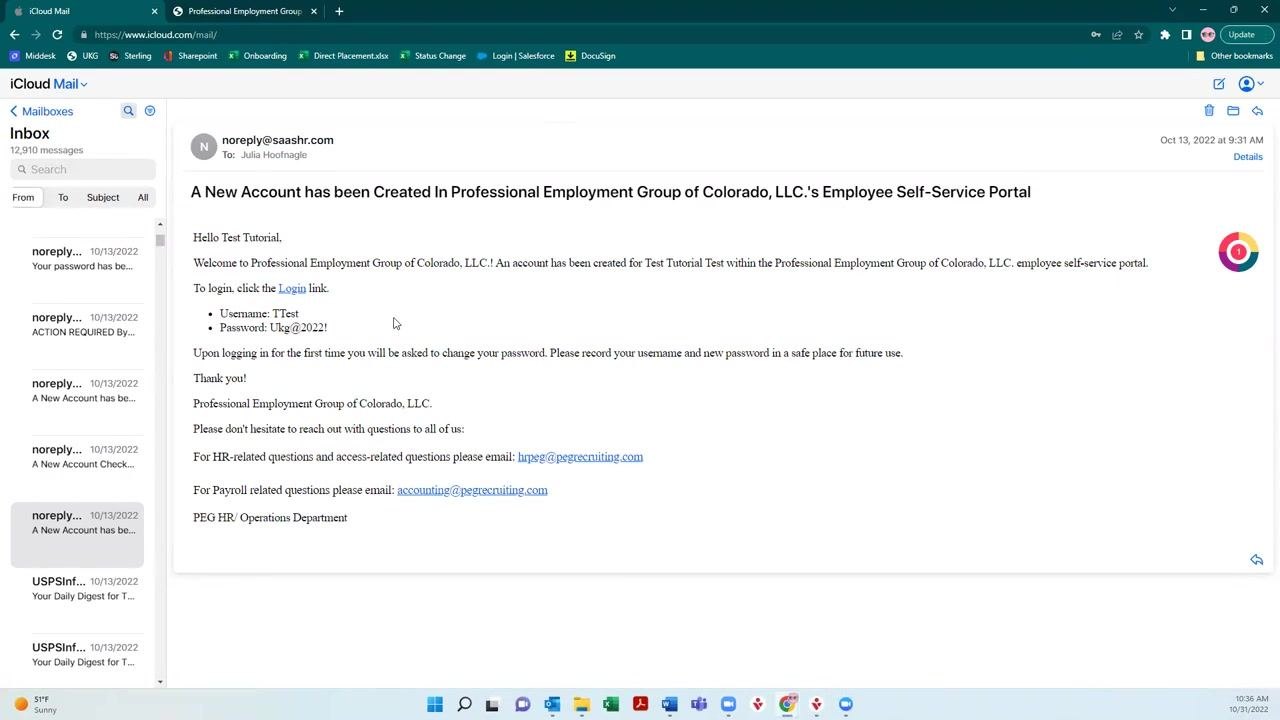Move message using the folder icon

[1233, 111]
